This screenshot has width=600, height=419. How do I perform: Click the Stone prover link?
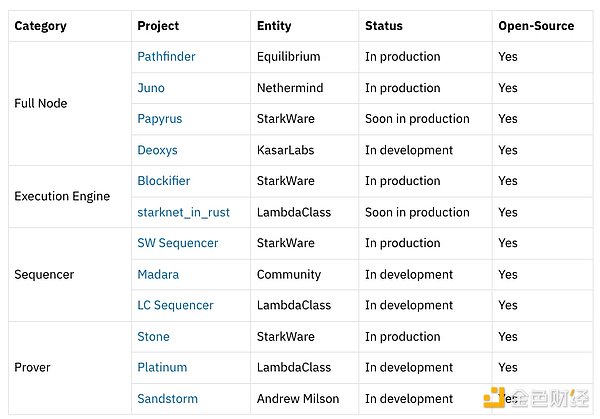point(153,337)
